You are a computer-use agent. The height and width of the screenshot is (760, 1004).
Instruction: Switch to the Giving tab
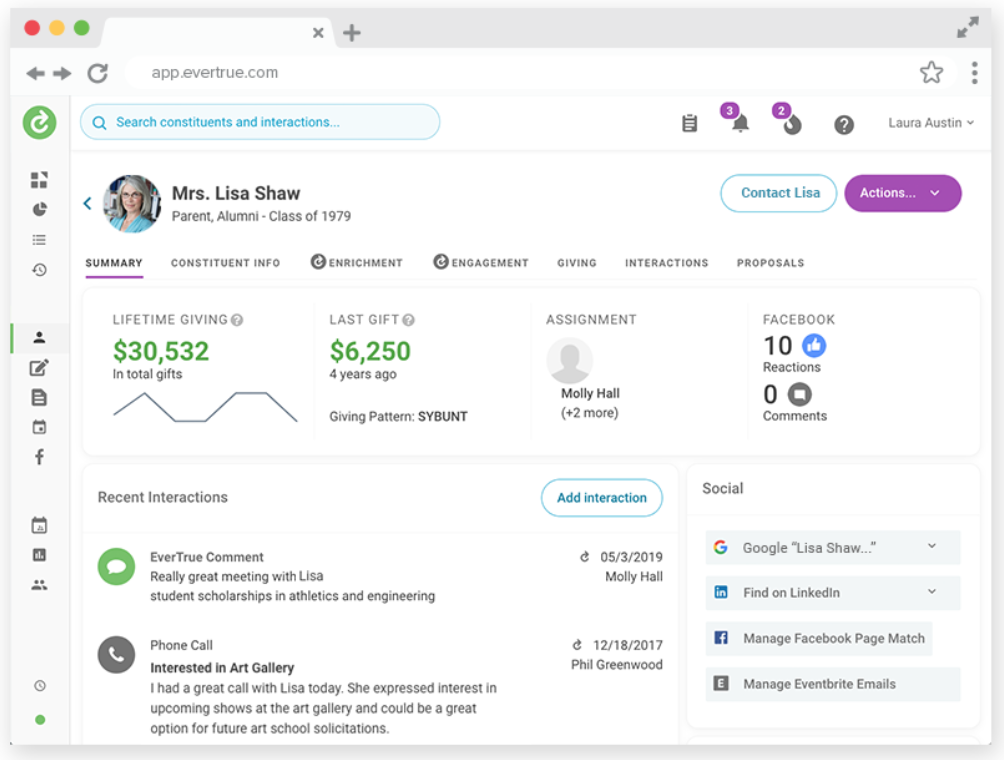pos(576,263)
